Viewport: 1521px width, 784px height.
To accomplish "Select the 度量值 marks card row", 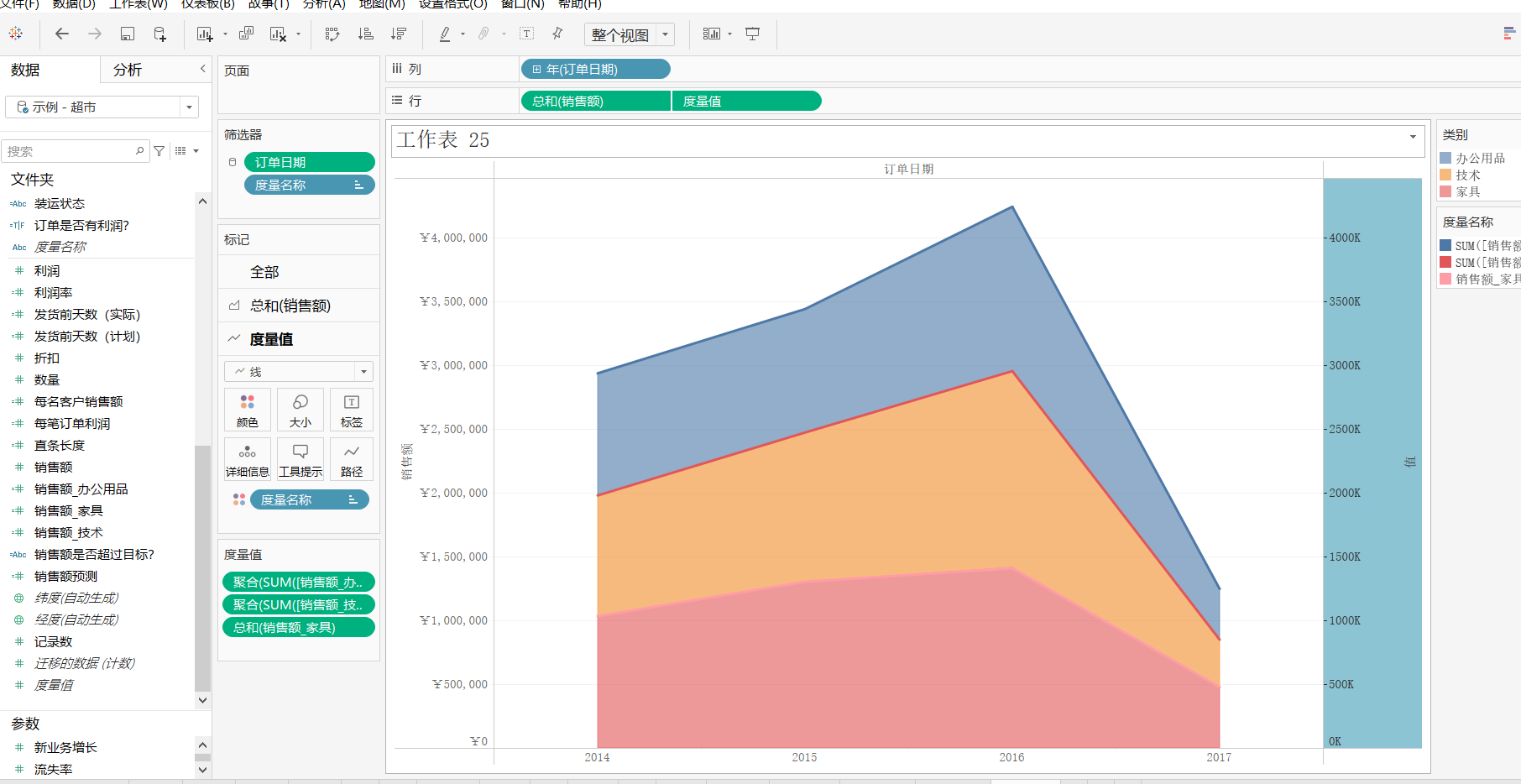I will (x=299, y=339).
